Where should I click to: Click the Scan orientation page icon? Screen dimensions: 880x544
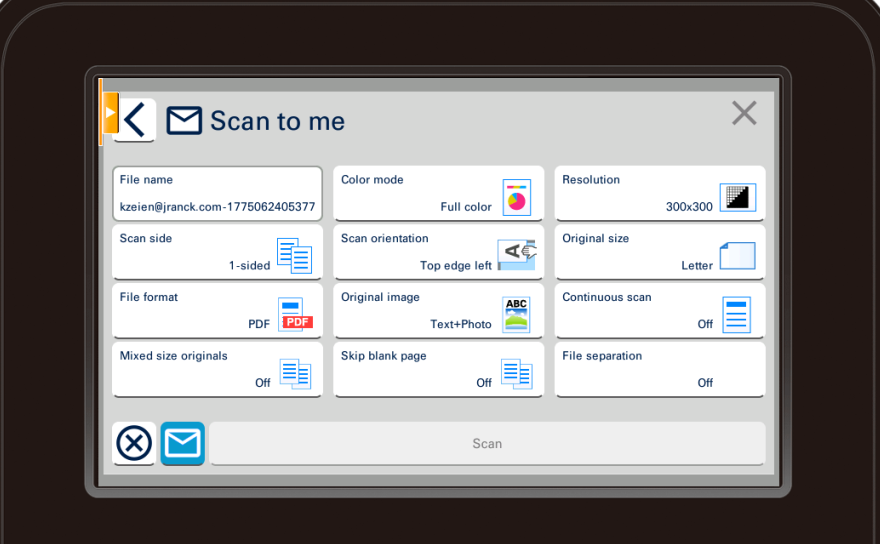(516, 255)
